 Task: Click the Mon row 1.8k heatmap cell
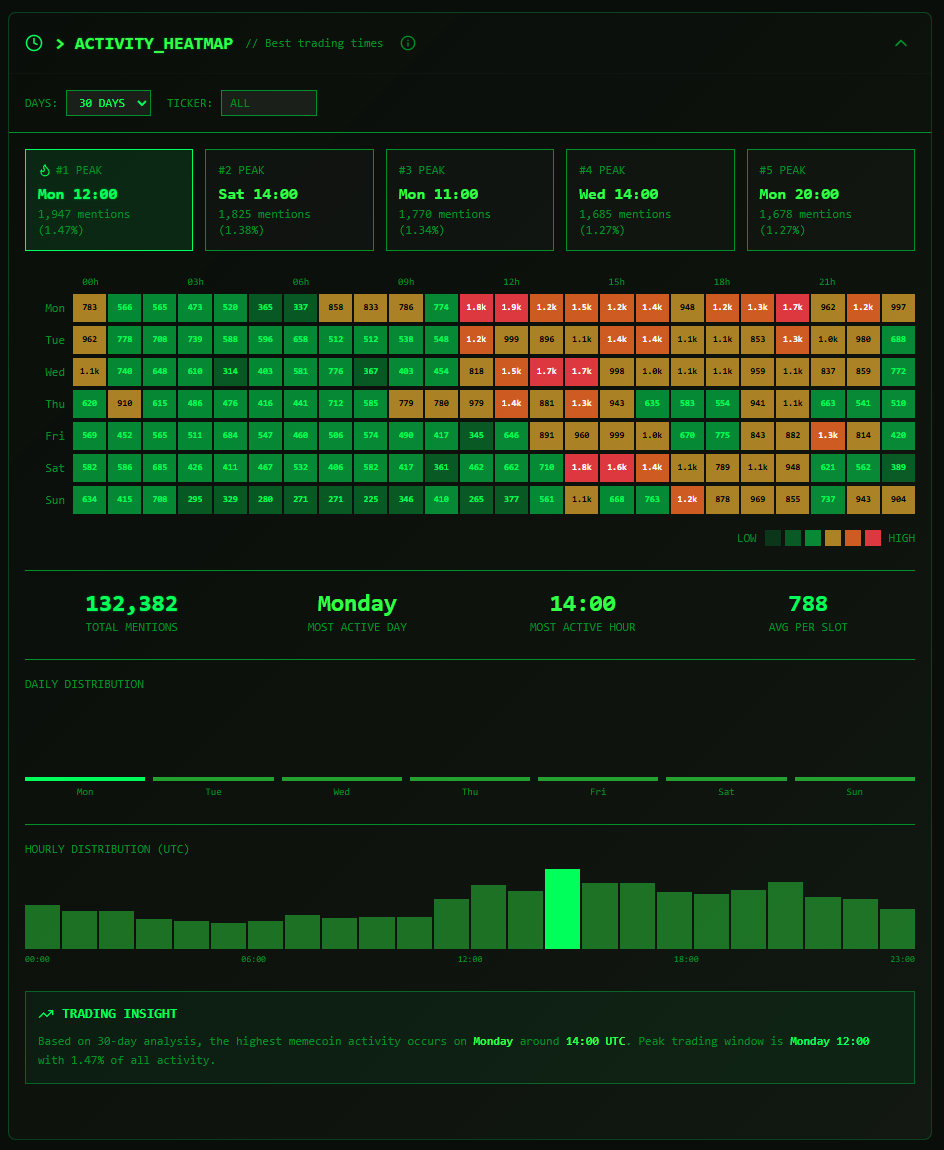[476, 308]
